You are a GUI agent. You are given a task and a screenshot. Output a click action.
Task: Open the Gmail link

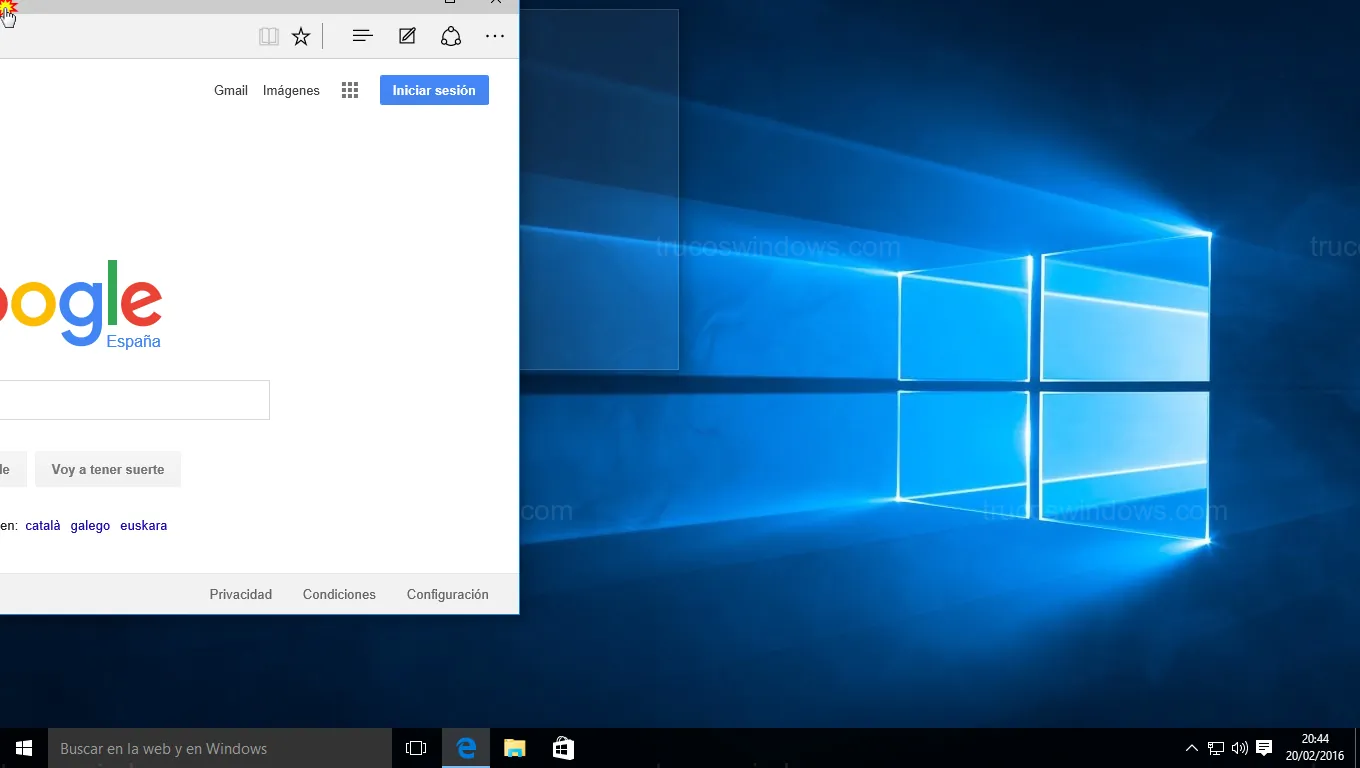[230, 90]
